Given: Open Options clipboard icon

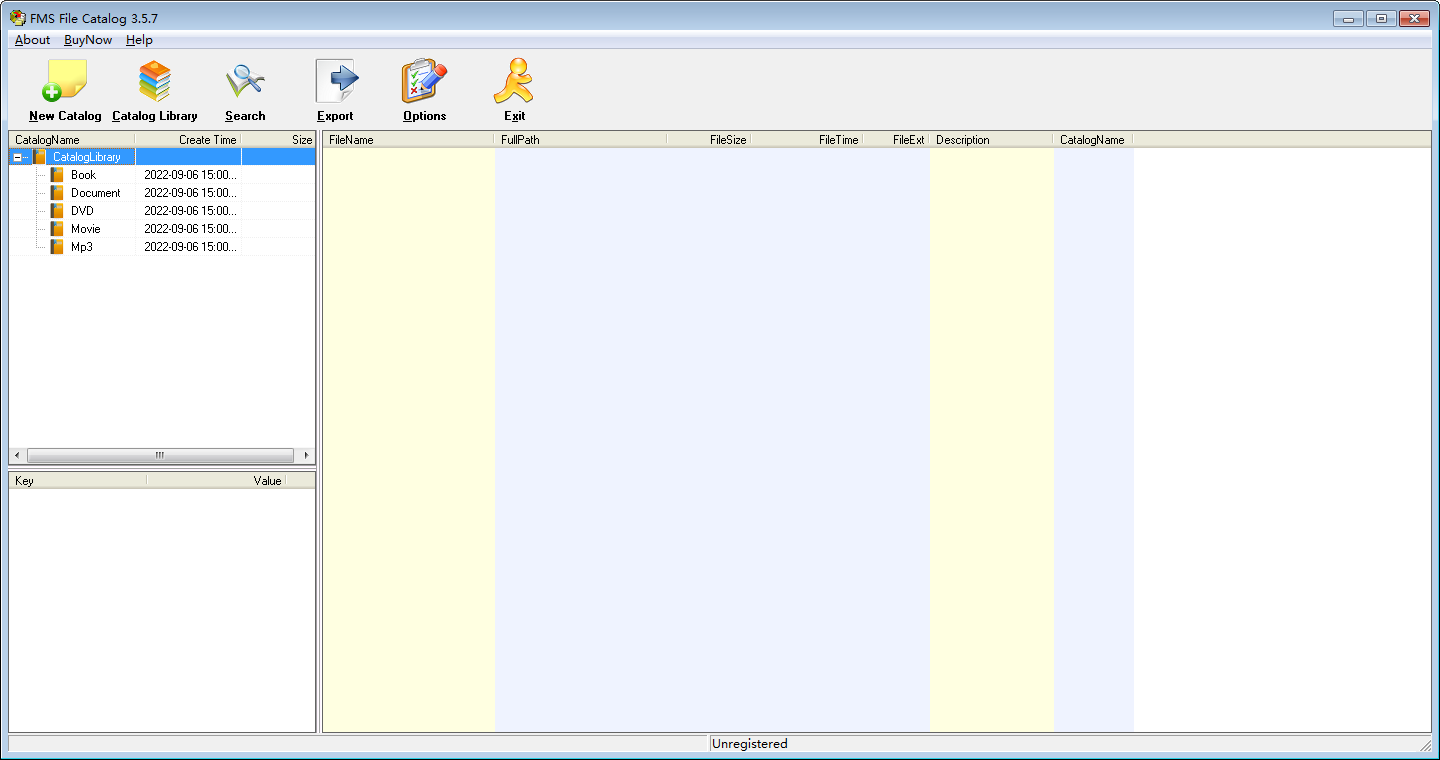Looking at the screenshot, I should click(x=424, y=81).
